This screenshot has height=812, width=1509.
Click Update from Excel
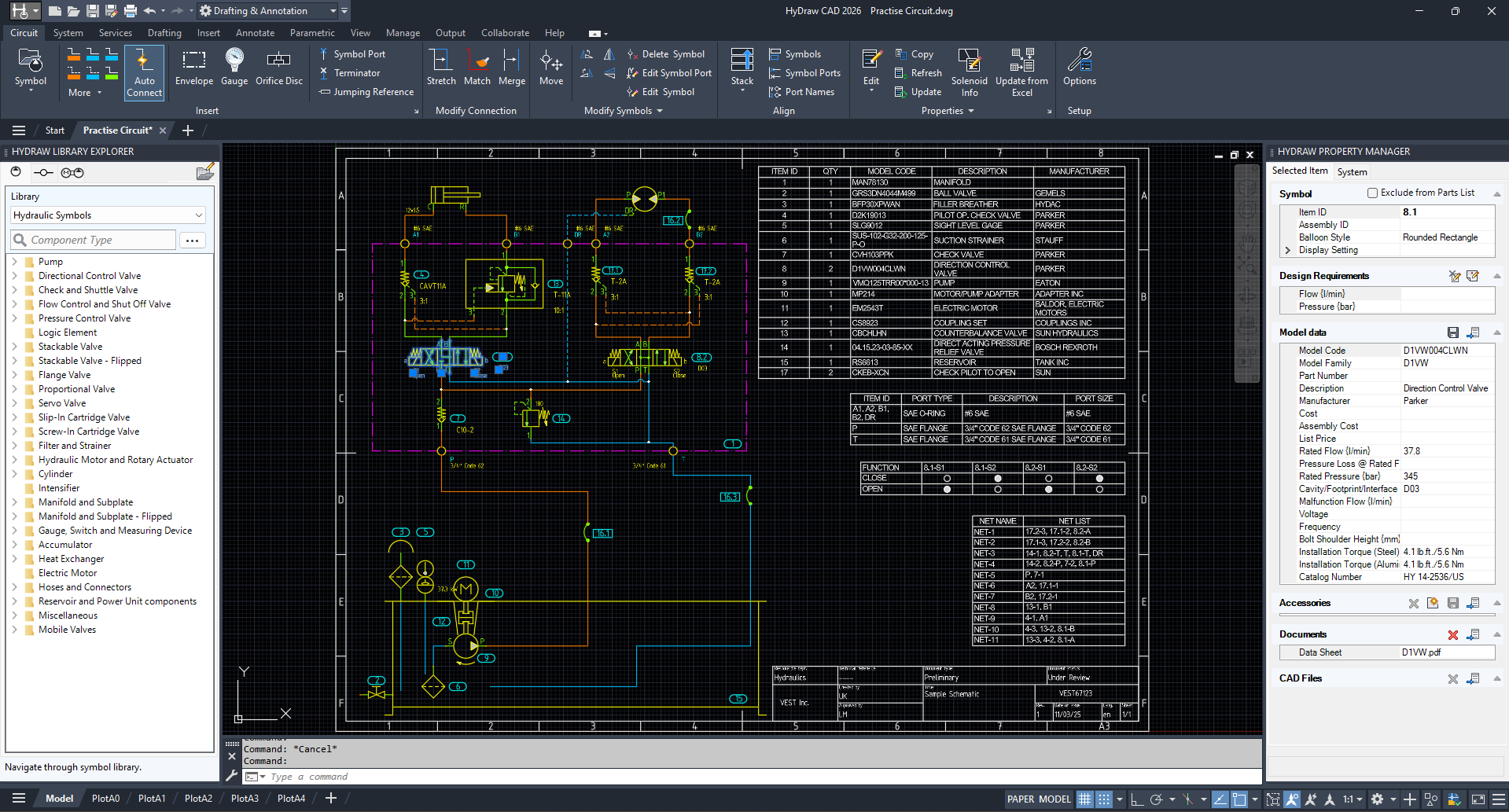click(1021, 71)
